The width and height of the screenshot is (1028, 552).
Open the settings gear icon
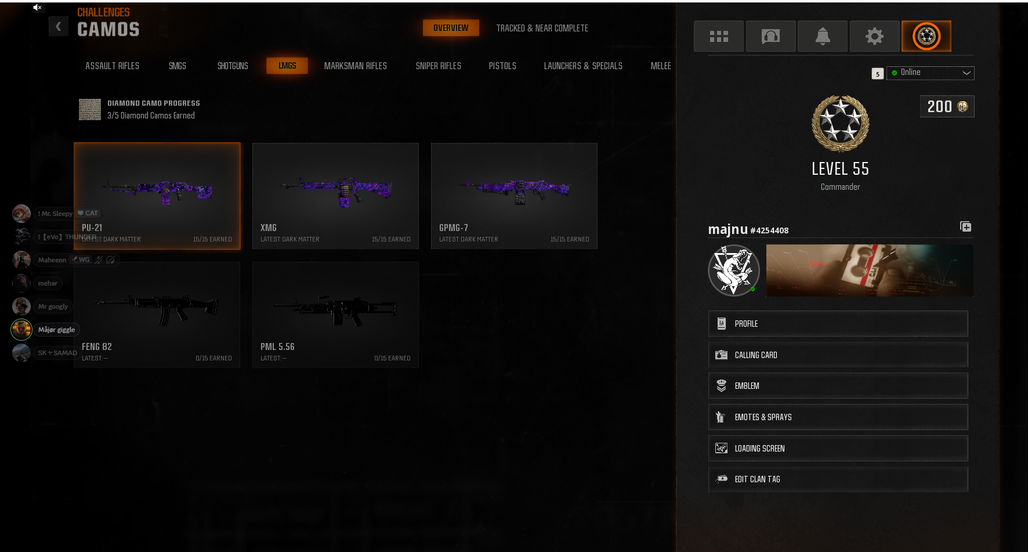[x=874, y=36]
